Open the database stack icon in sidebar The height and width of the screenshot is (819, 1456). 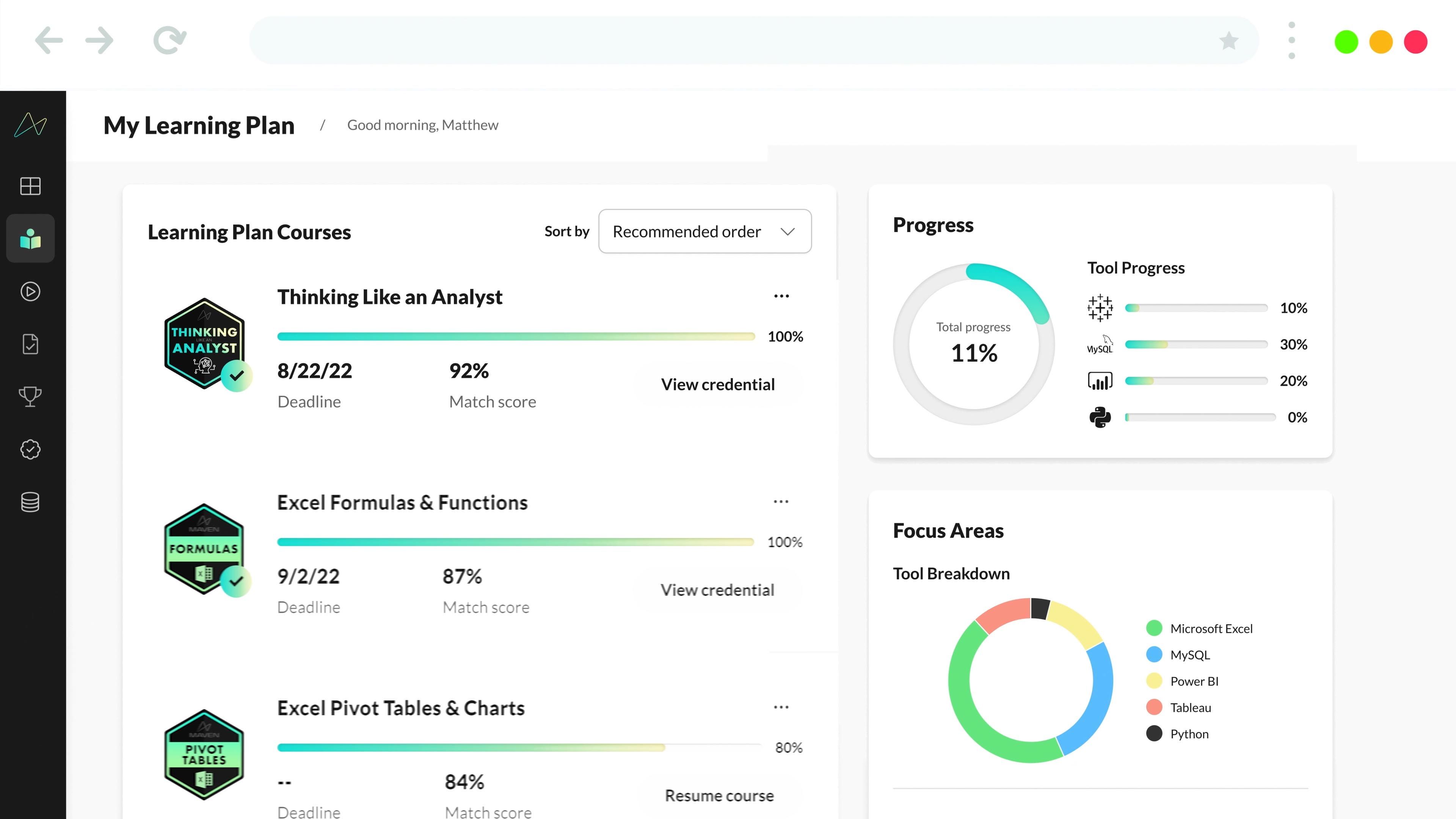point(30,502)
